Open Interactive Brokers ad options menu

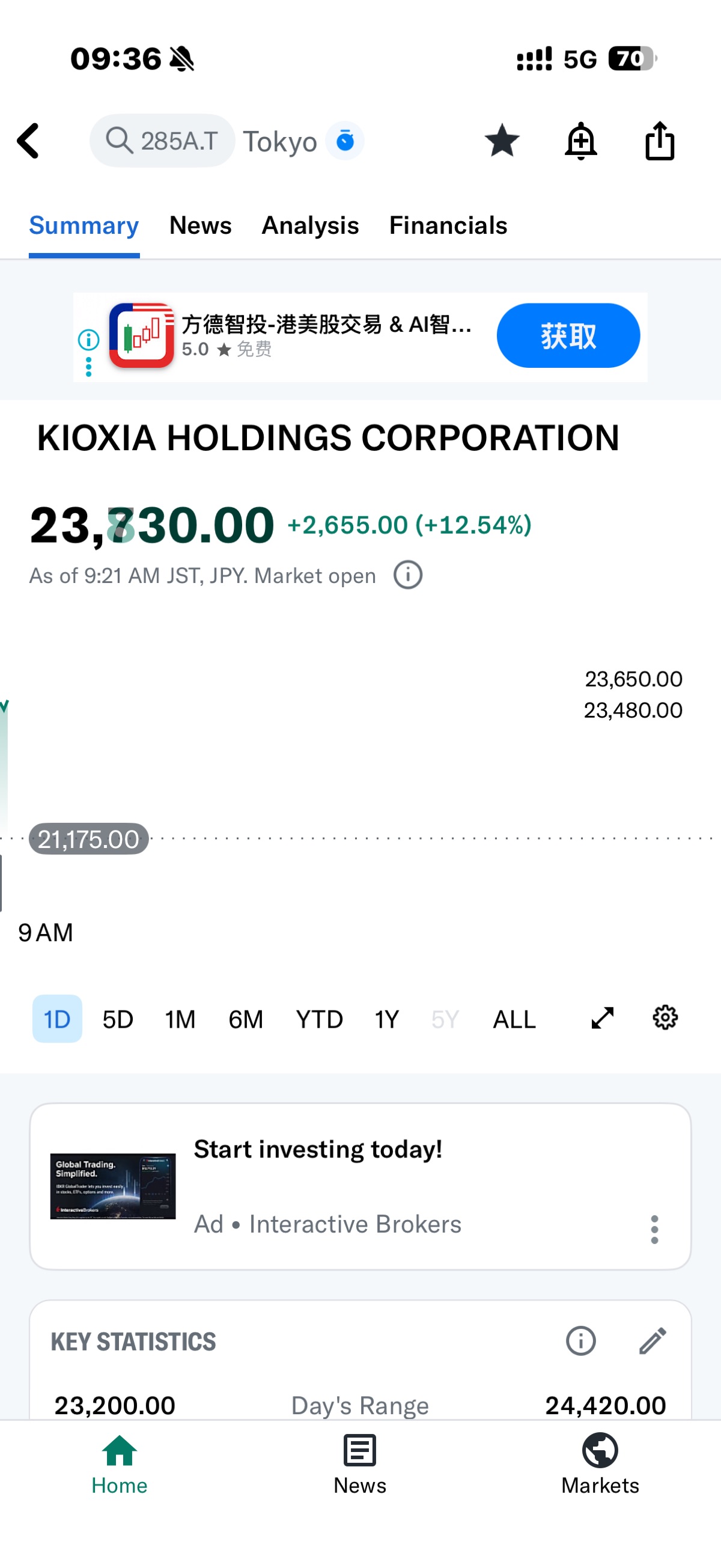coord(654,1229)
